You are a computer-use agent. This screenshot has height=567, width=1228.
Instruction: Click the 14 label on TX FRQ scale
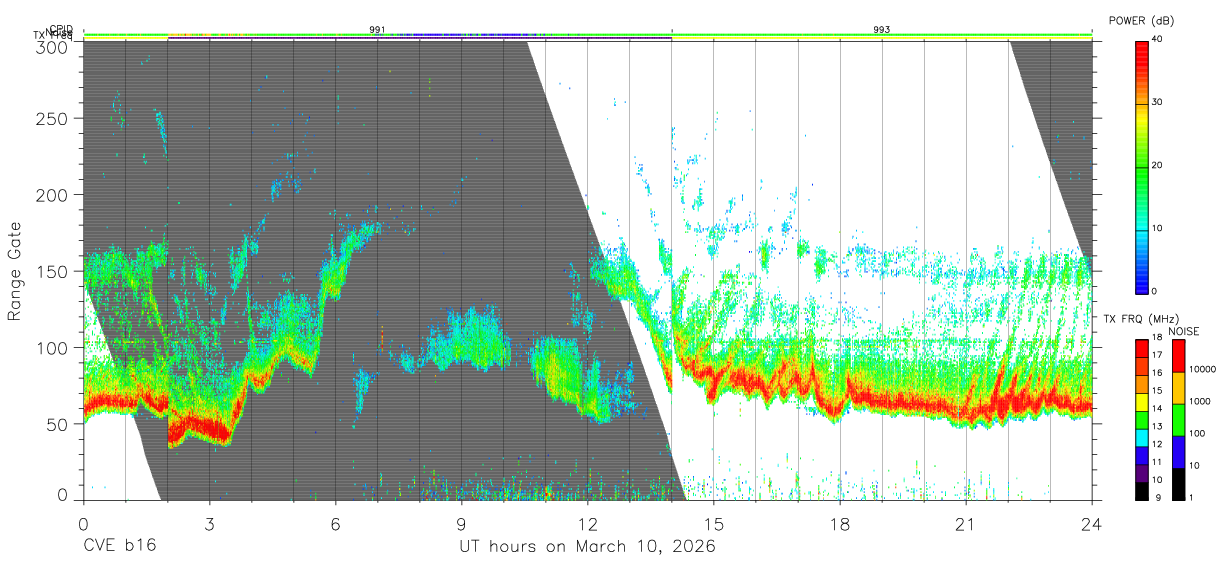tap(1158, 409)
